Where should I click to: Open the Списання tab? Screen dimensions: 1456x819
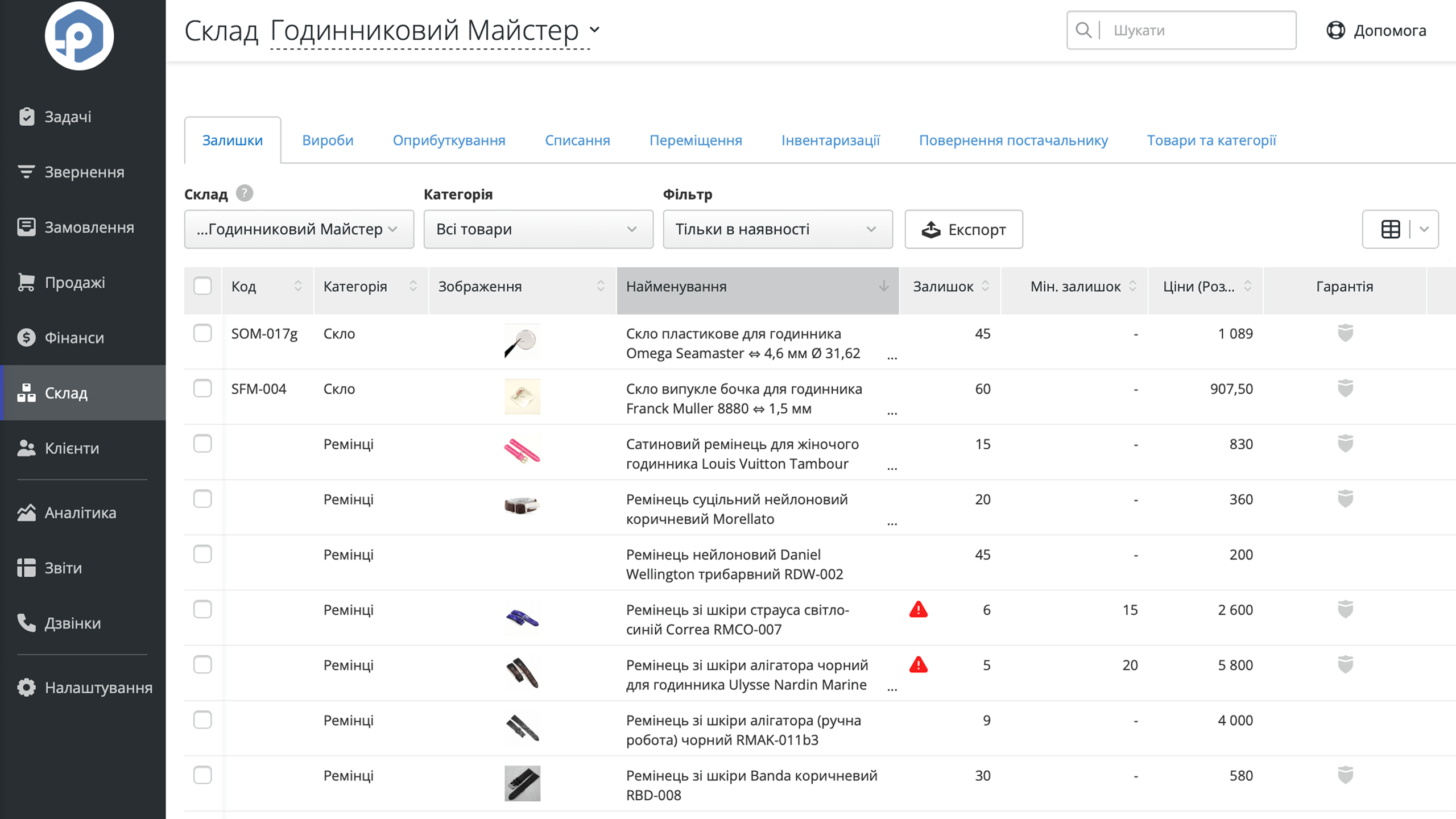pyautogui.click(x=577, y=140)
